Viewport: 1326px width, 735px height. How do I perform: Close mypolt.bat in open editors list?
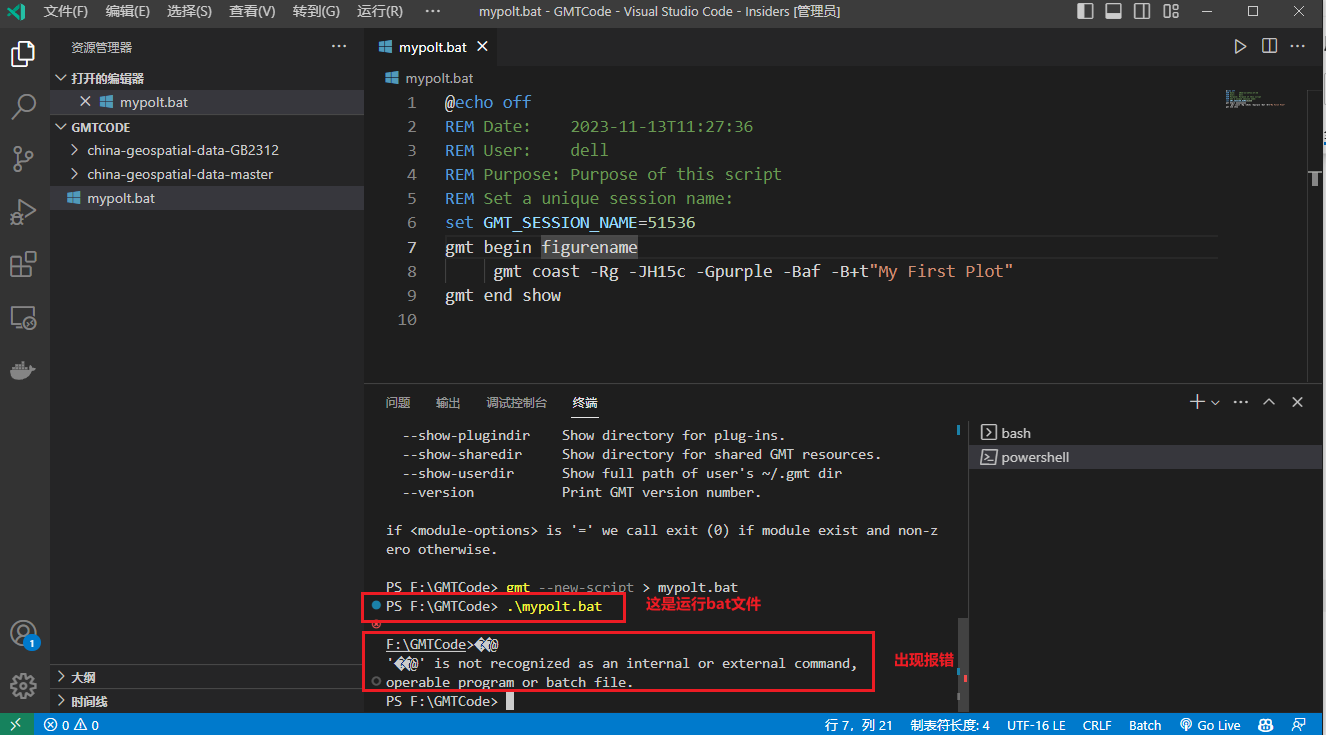tap(85, 102)
